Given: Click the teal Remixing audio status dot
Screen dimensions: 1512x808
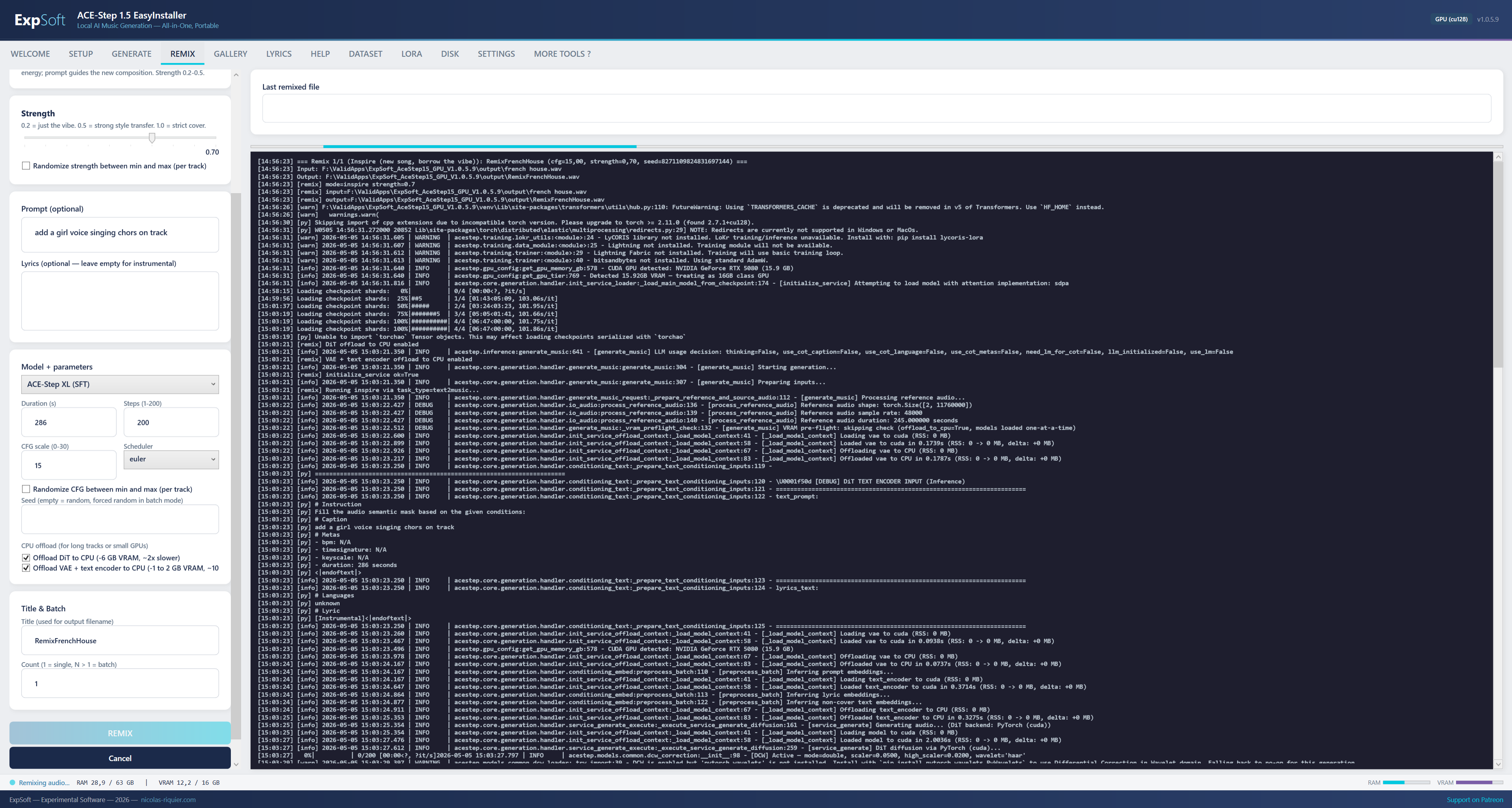Looking at the screenshot, I should (x=12, y=782).
